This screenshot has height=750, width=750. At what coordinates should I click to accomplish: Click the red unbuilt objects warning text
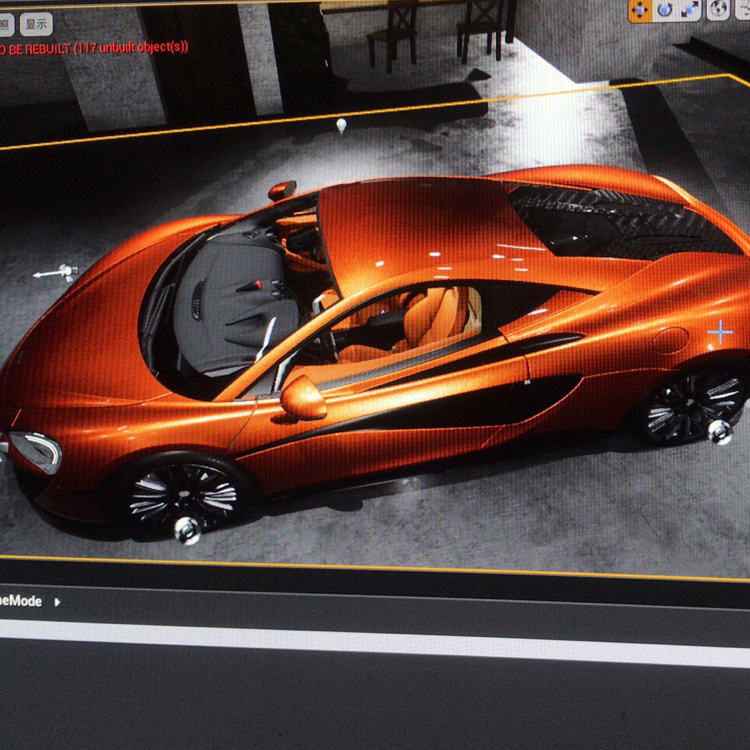click(x=95, y=47)
